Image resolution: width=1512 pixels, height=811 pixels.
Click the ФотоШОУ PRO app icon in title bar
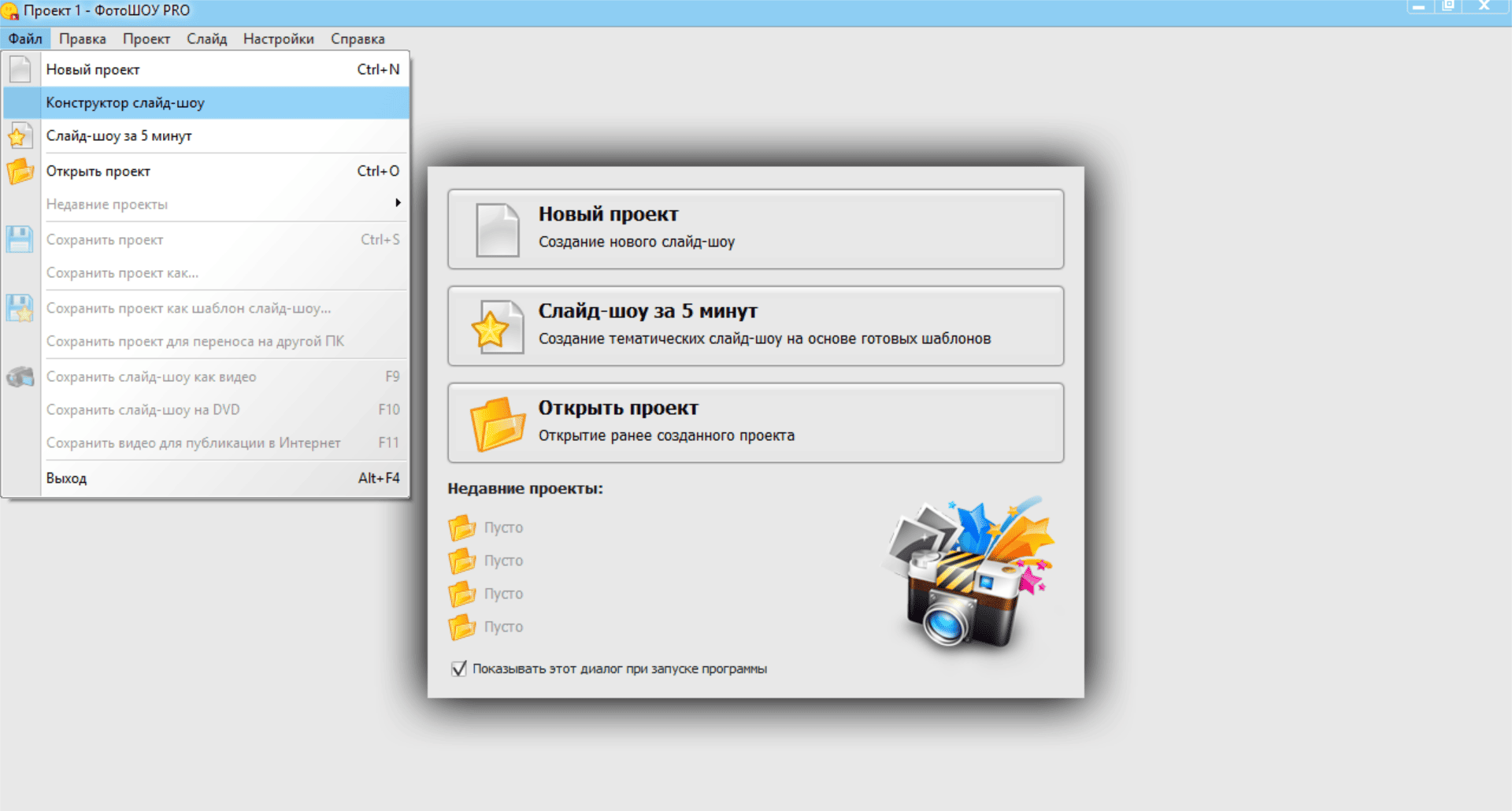[x=9, y=11]
